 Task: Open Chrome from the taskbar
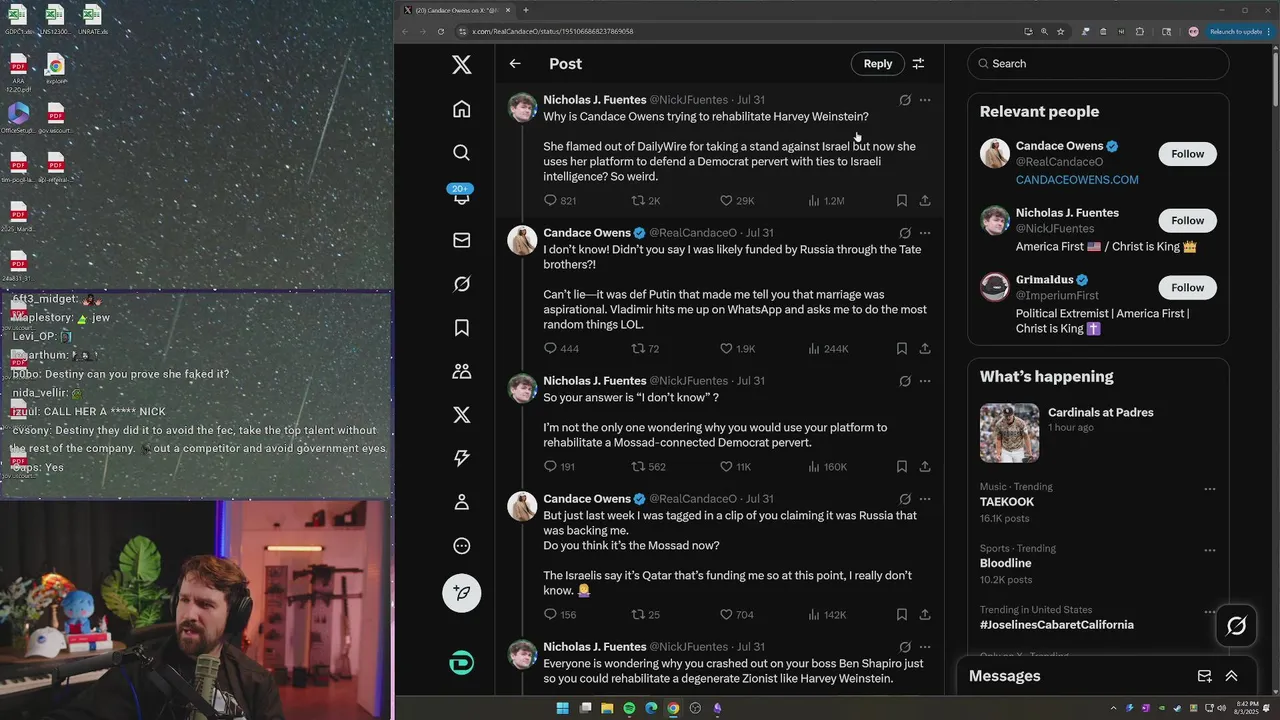[x=673, y=708]
